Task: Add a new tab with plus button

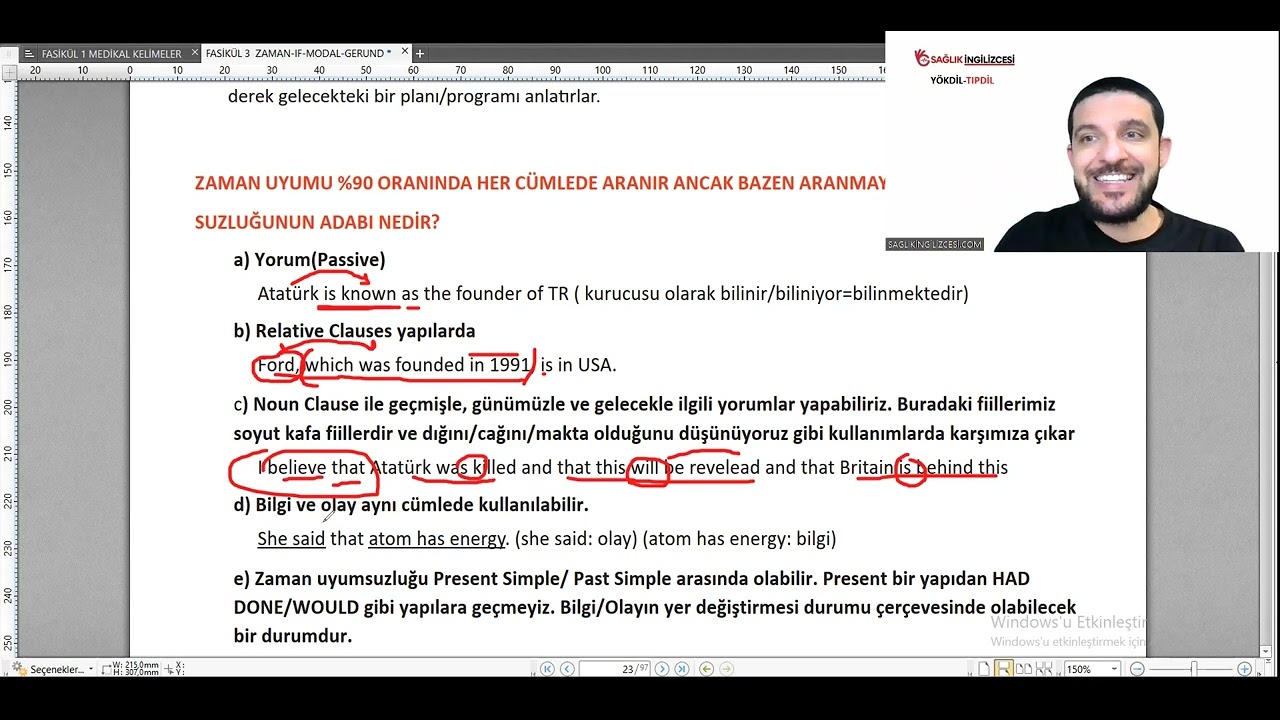Action: point(420,53)
